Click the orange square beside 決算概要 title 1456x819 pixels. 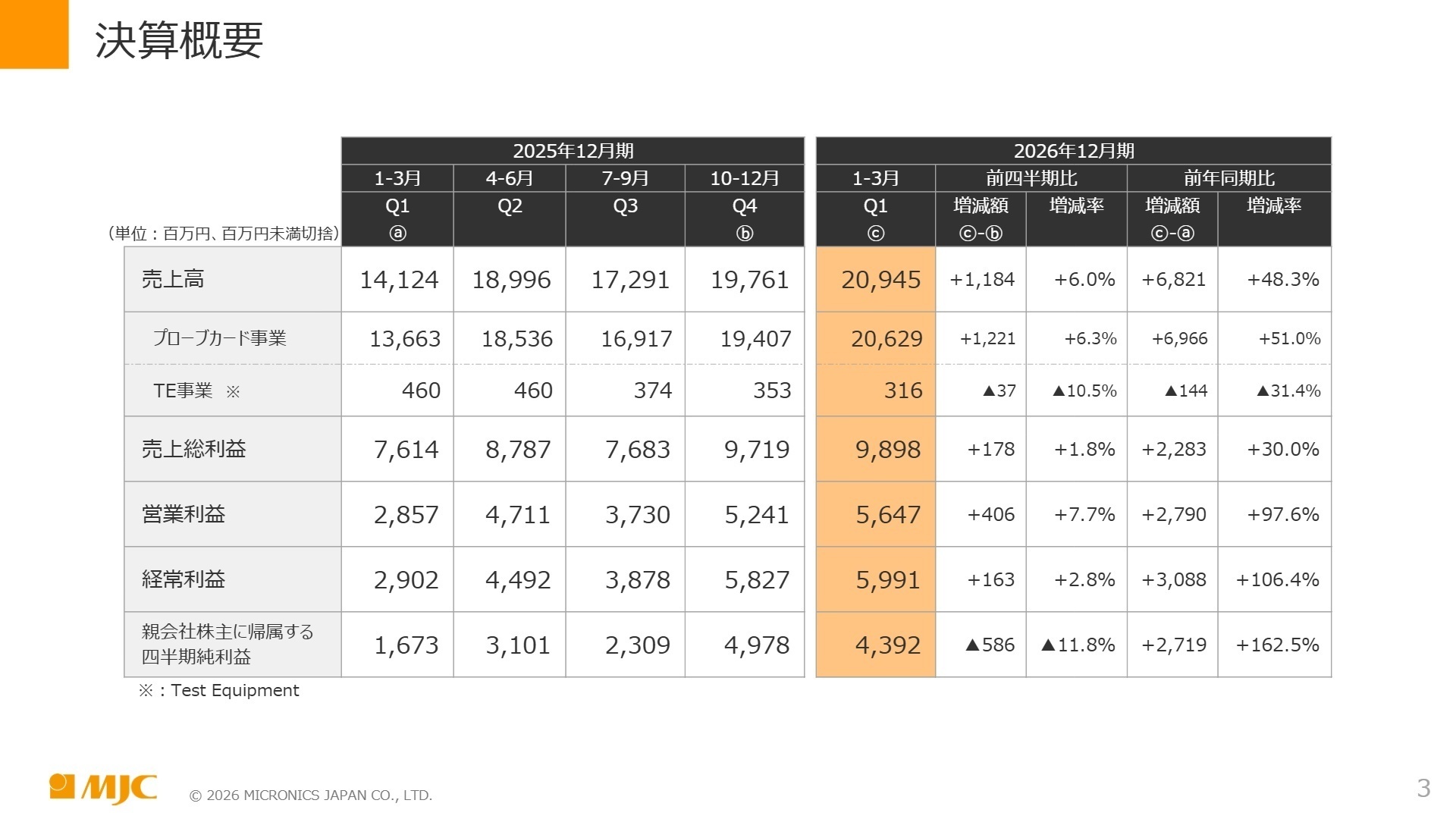click(x=34, y=34)
